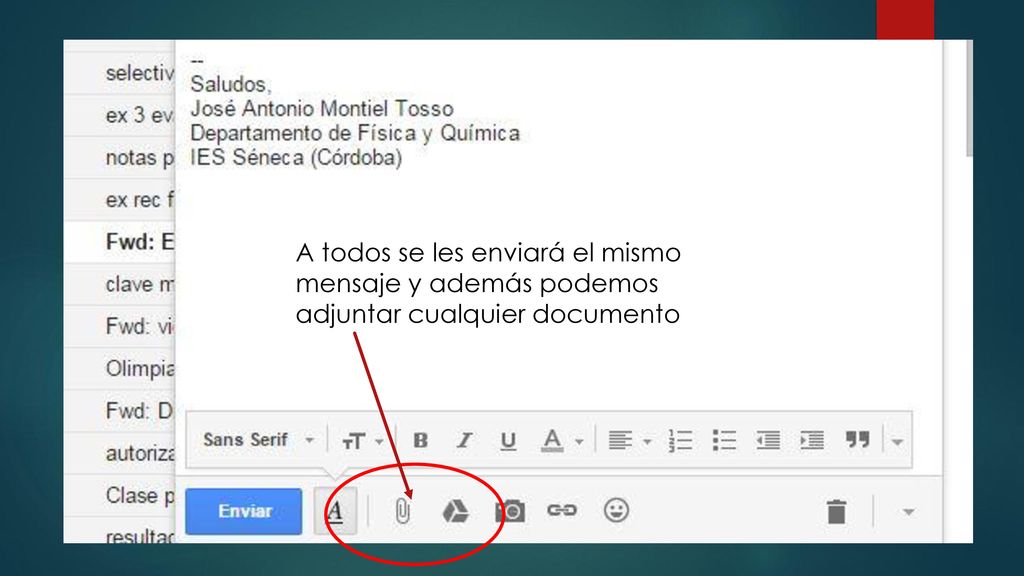Toggle the formatting options A button
1024x576 pixels.
(336, 511)
